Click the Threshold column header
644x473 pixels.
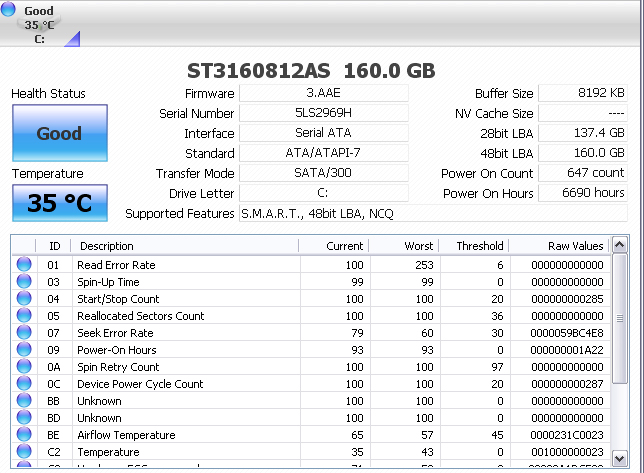coord(474,246)
